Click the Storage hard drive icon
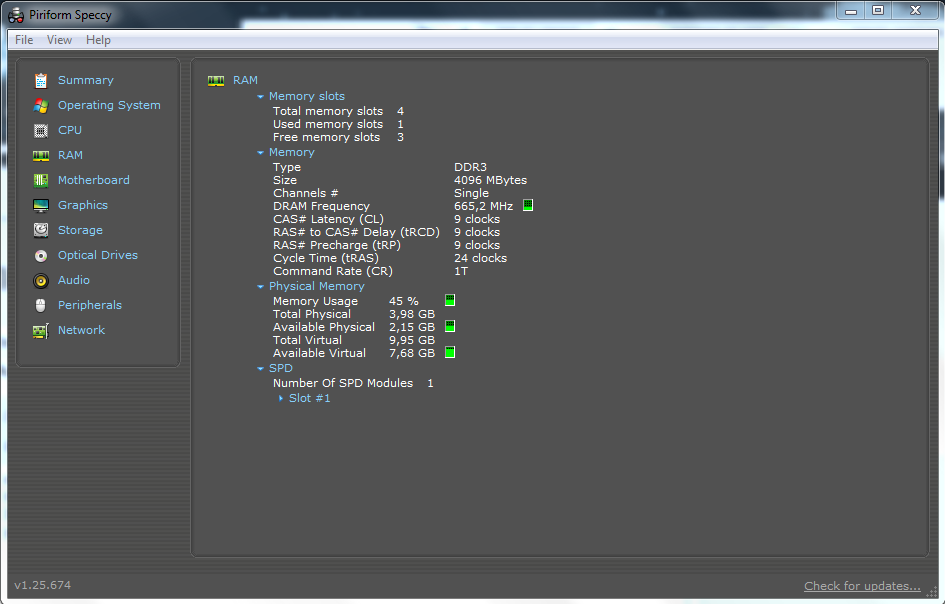The height and width of the screenshot is (604, 945). point(41,230)
